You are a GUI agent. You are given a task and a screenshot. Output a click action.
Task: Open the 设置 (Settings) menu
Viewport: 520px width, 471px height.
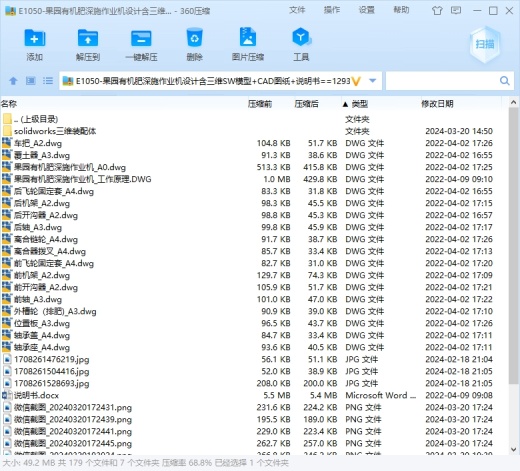366,10
